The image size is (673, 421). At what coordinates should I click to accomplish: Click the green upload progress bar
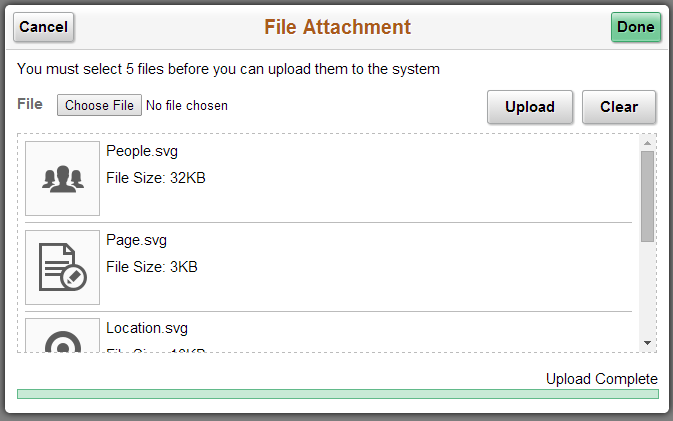[x=338, y=394]
